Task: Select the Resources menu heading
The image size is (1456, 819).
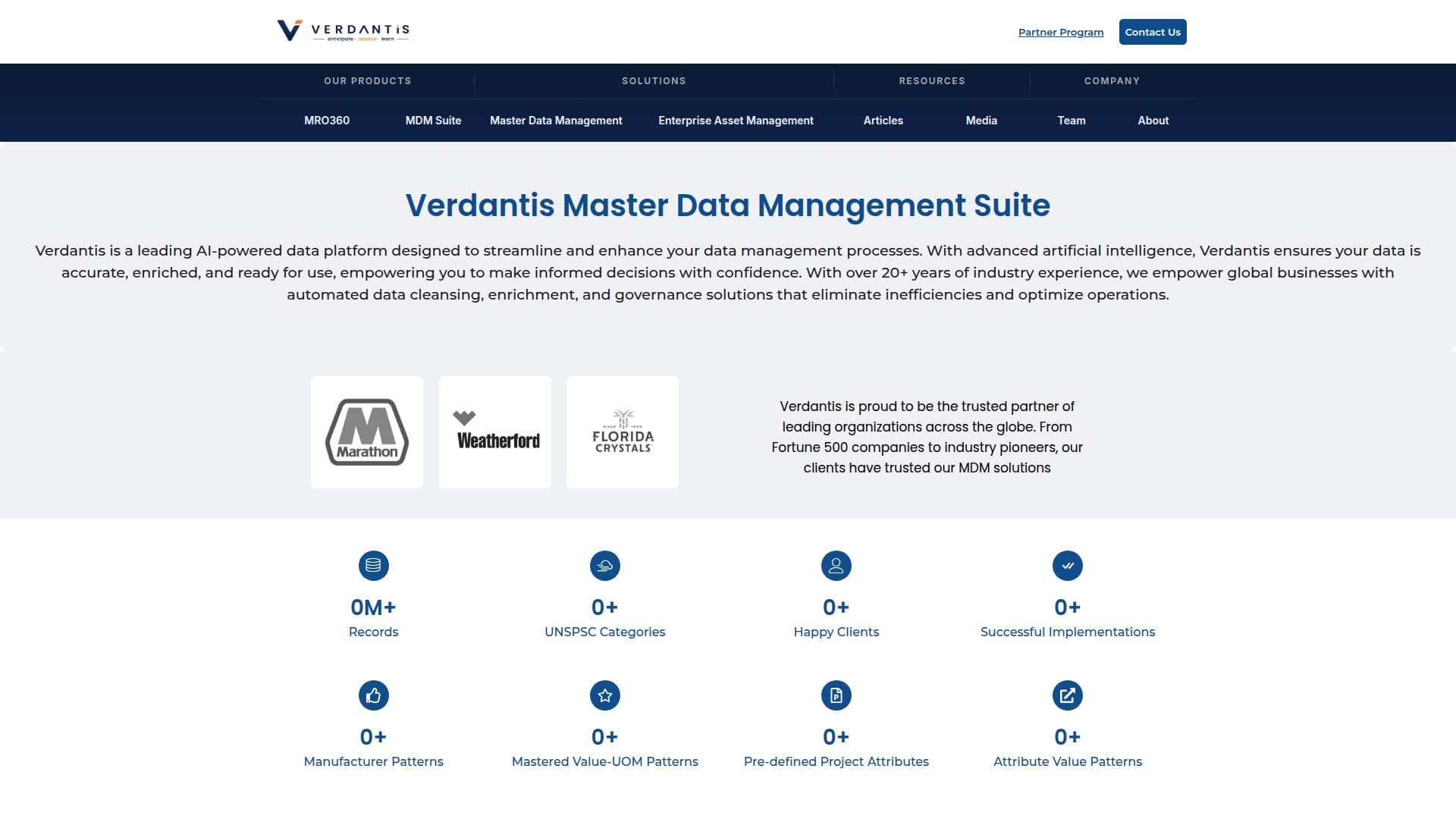Action: tap(932, 80)
